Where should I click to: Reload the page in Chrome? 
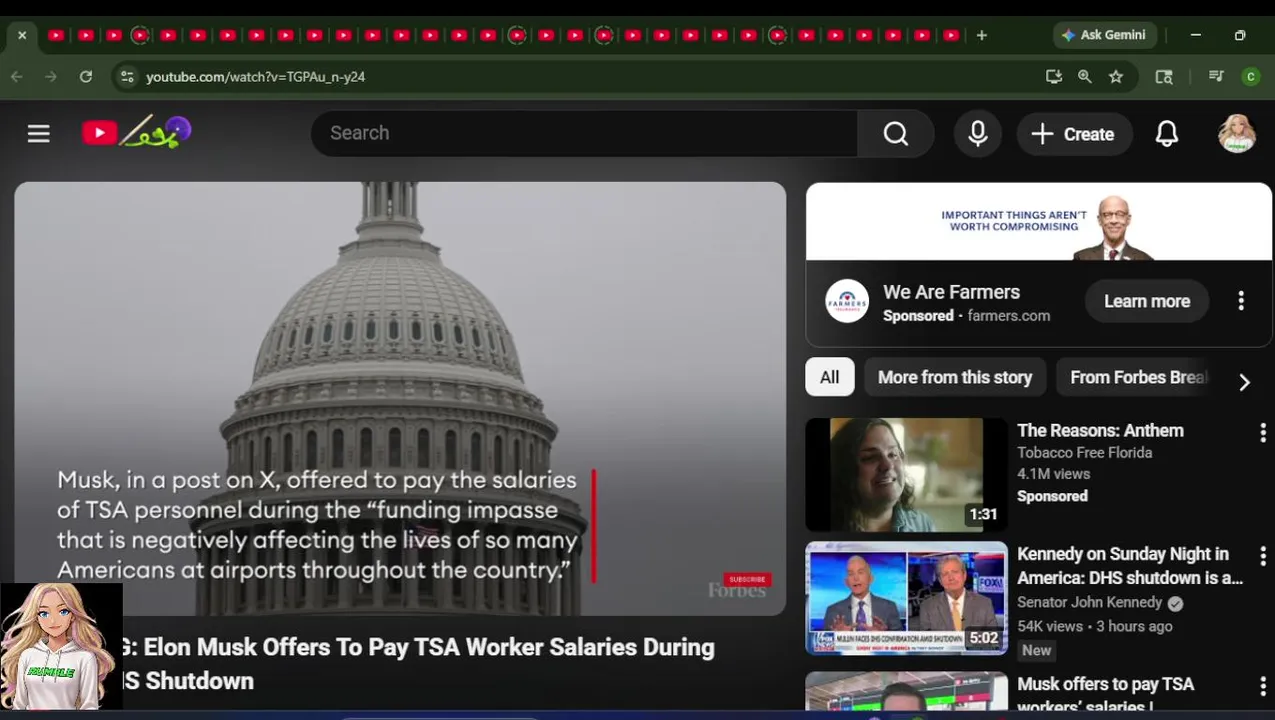click(86, 76)
